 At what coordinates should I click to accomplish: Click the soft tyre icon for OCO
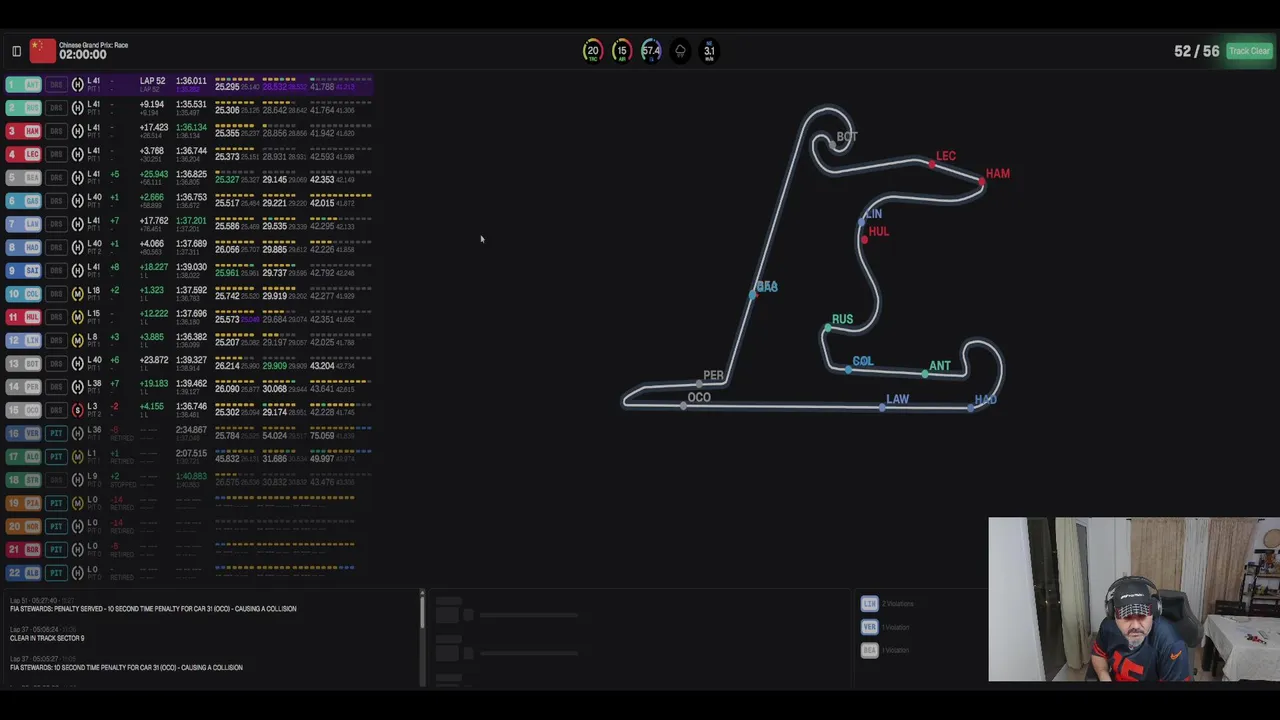(78, 410)
